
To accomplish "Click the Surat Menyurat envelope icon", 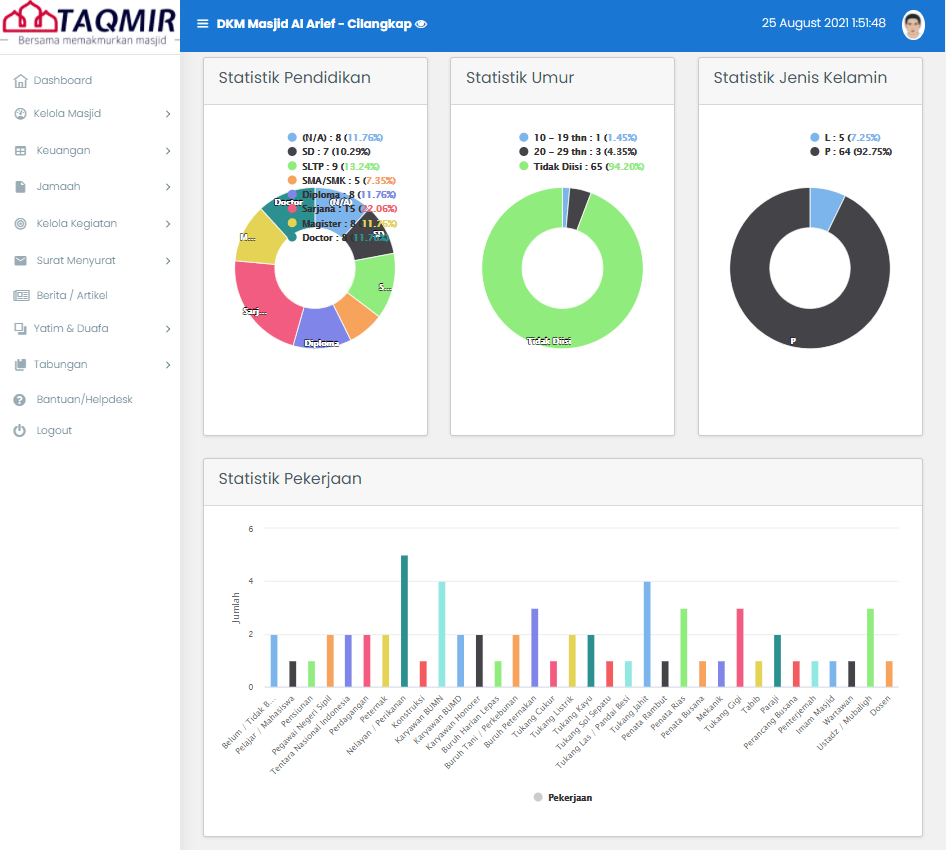I will (x=20, y=261).
